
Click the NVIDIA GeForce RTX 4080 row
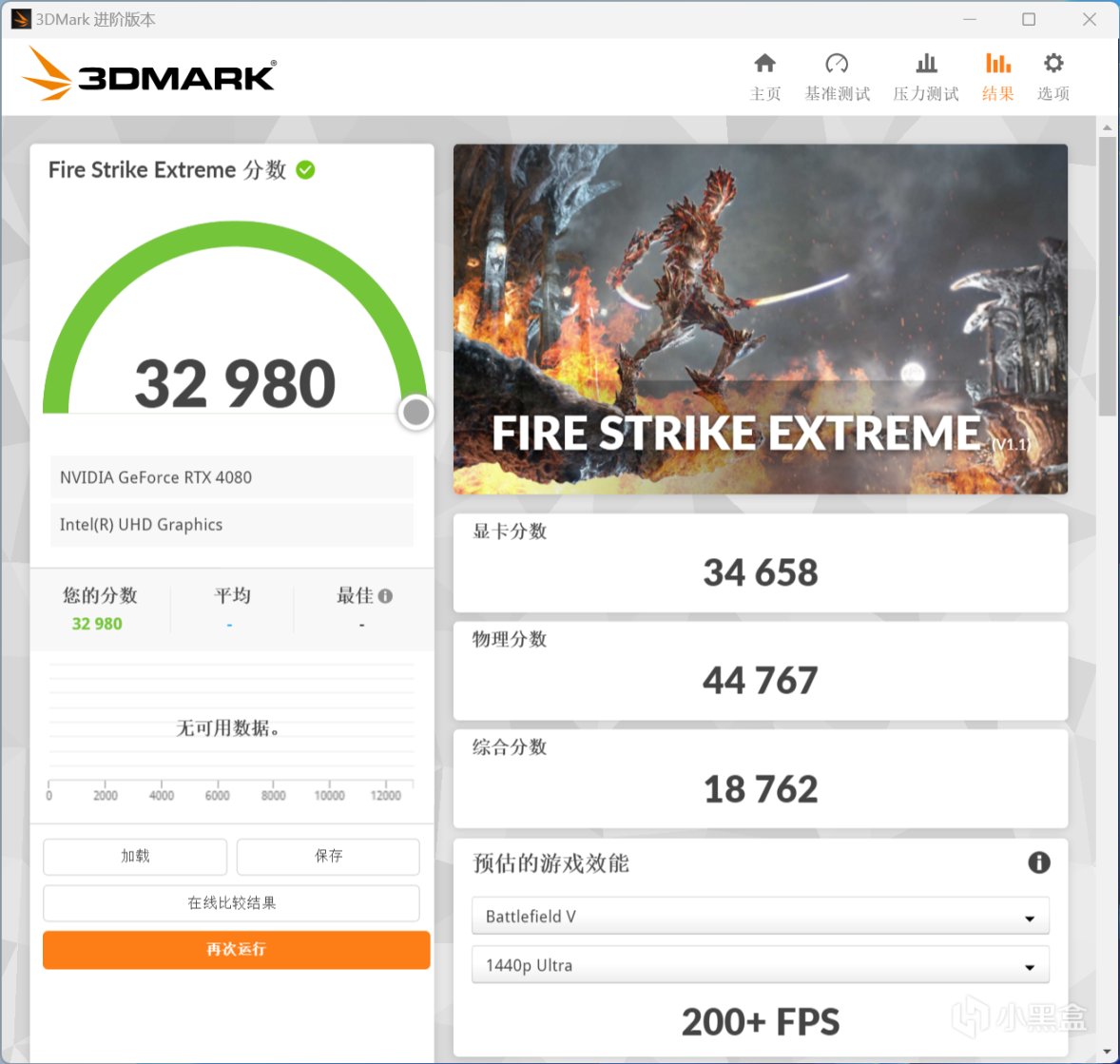(231, 477)
